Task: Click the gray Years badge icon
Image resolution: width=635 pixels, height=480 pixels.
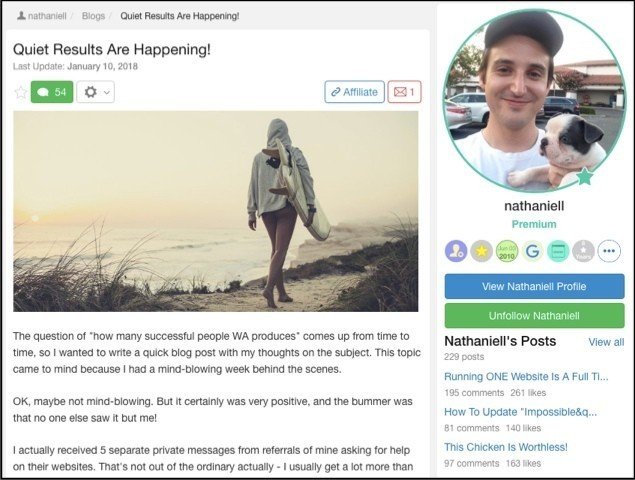Action: point(584,251)
